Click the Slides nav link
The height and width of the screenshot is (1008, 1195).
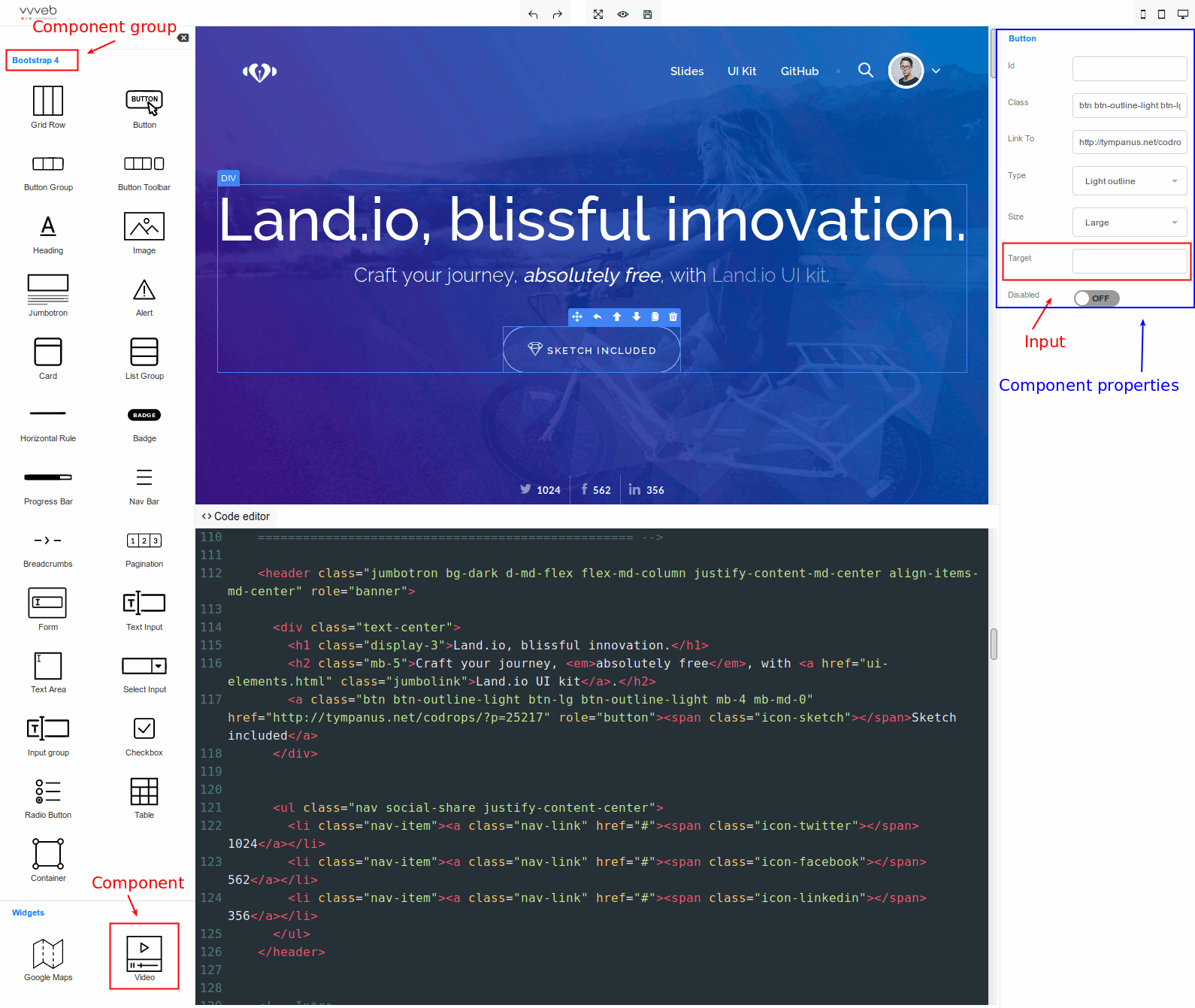point(687,71)
